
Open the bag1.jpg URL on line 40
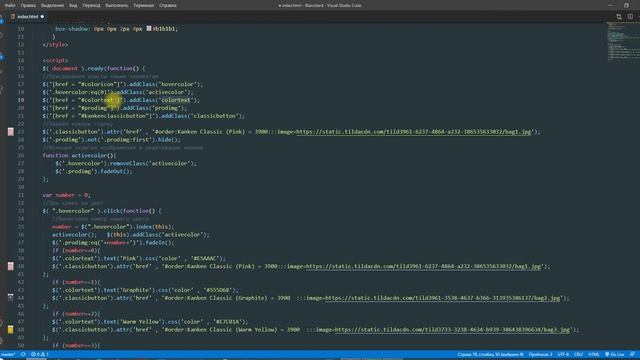point(424,266)
